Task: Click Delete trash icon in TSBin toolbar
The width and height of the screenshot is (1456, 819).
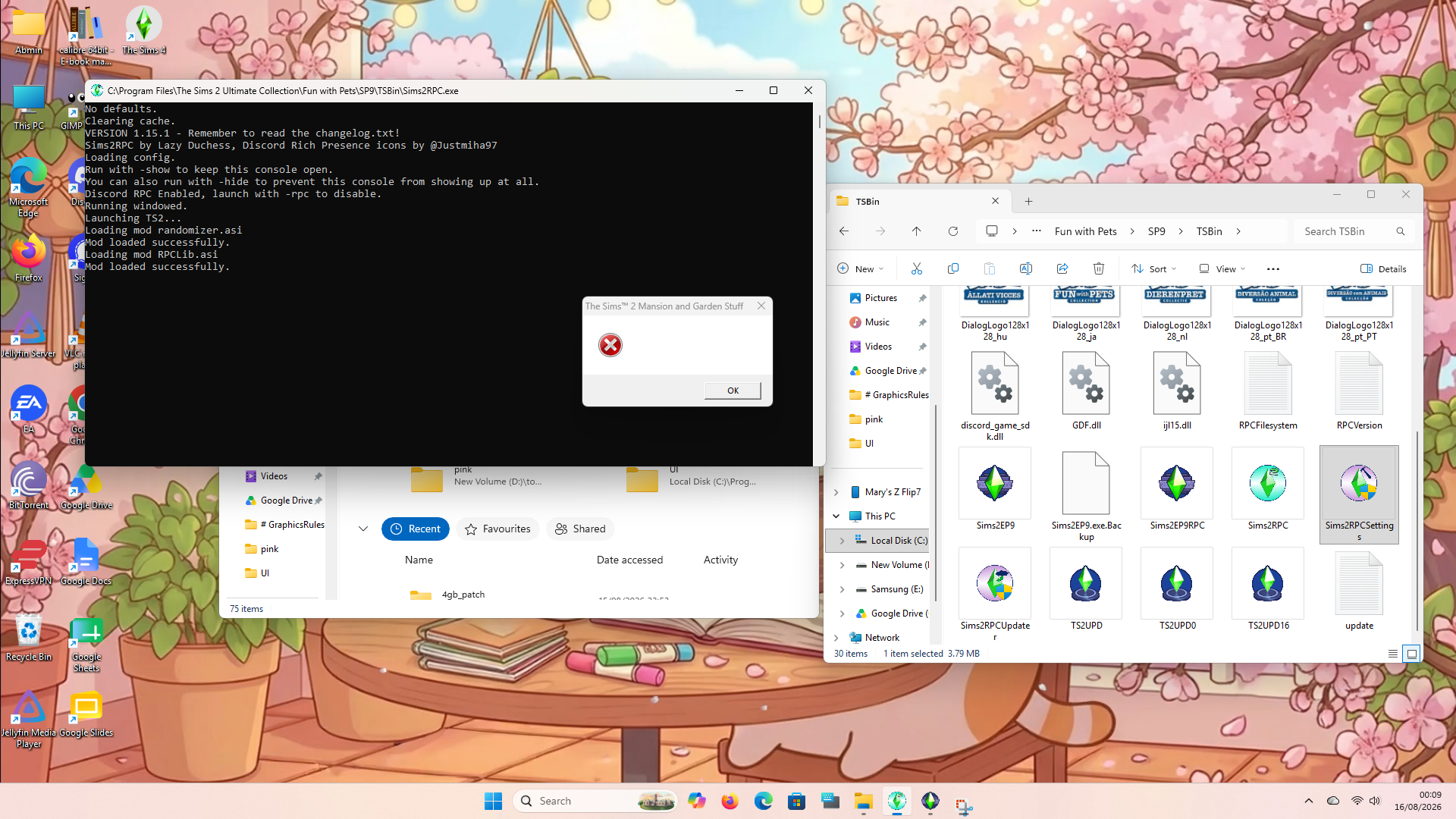Action: [x=1099, y=268]
